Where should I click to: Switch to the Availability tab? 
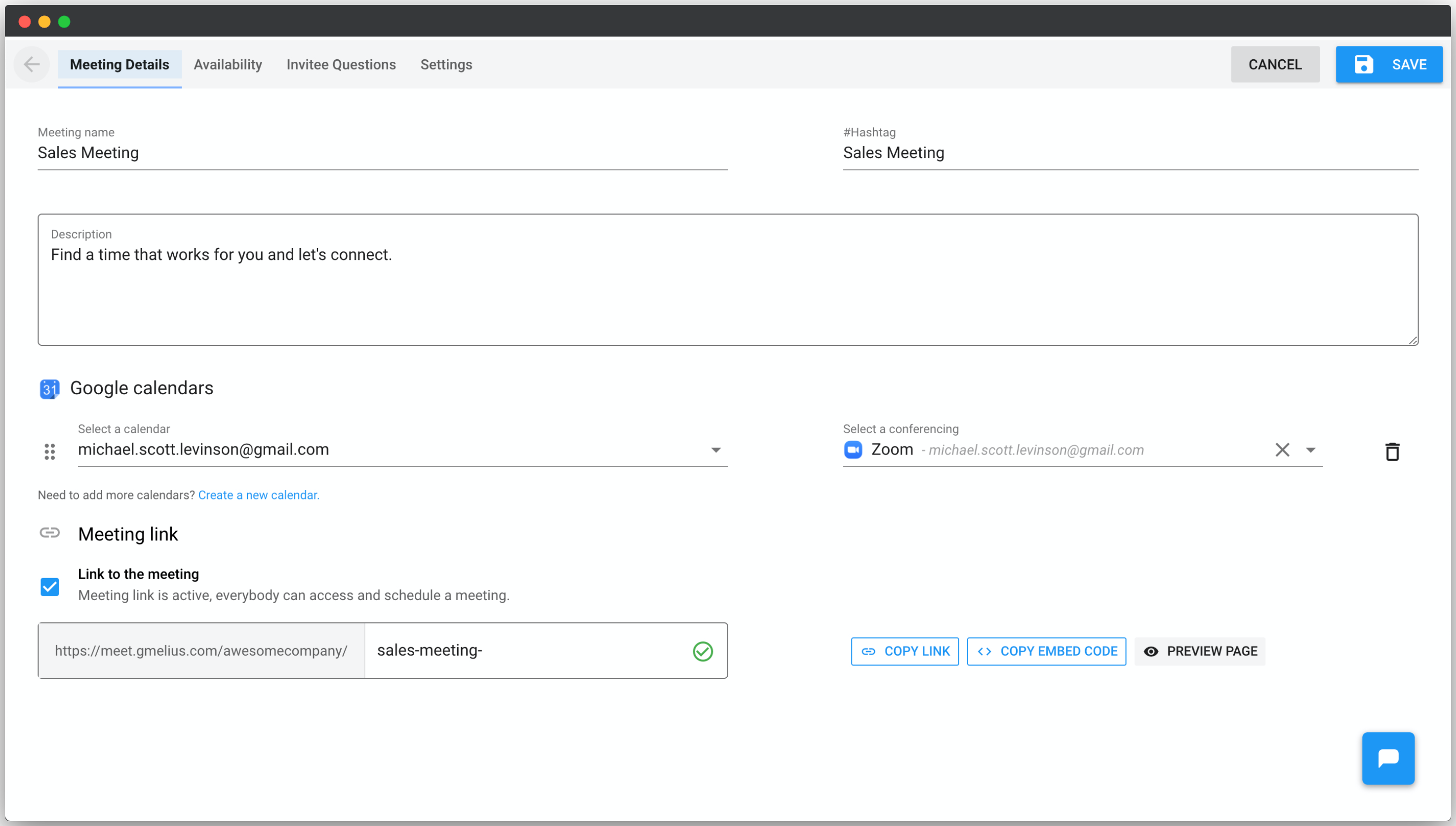(x=228, y=65)
